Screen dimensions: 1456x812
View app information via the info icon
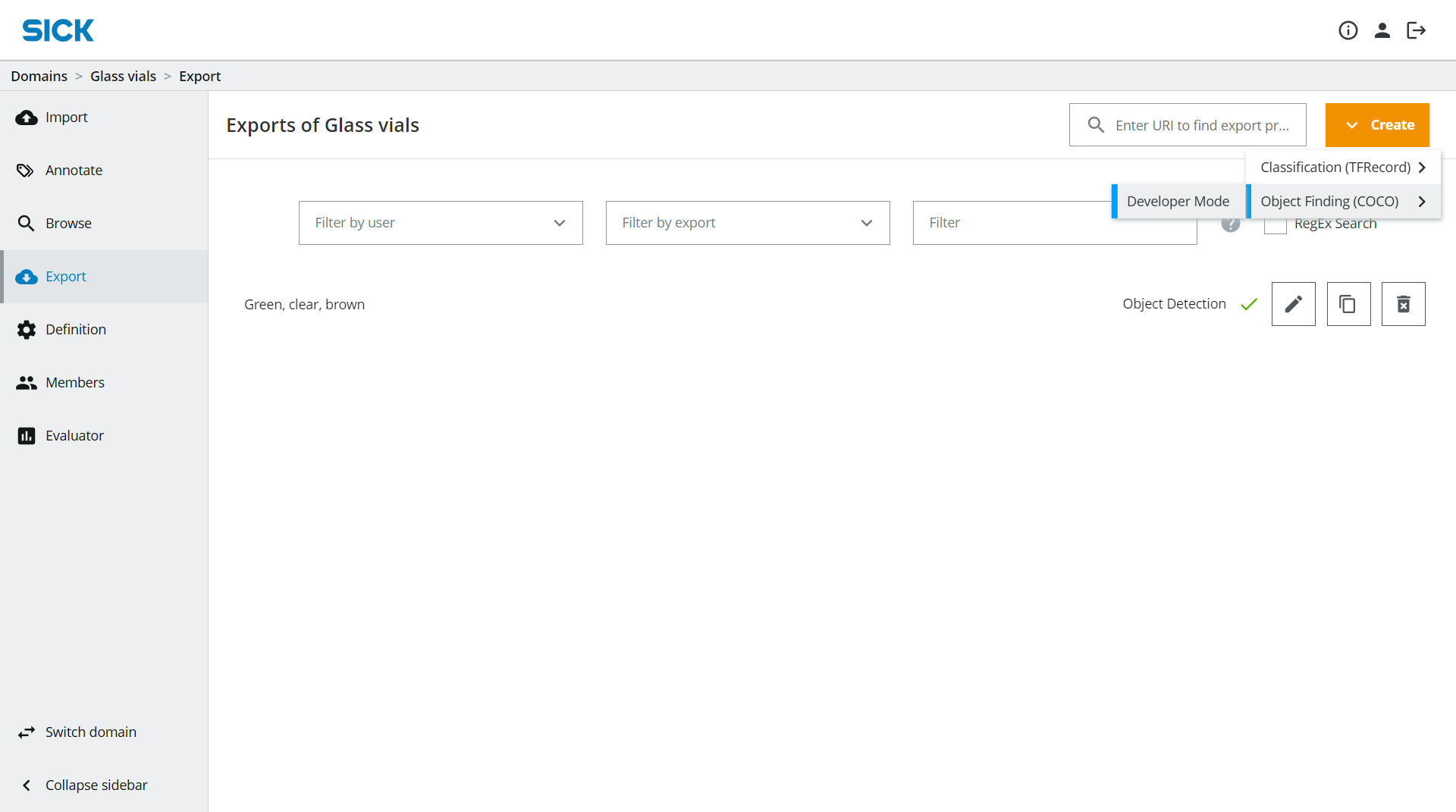click(x=1348, y=30)
